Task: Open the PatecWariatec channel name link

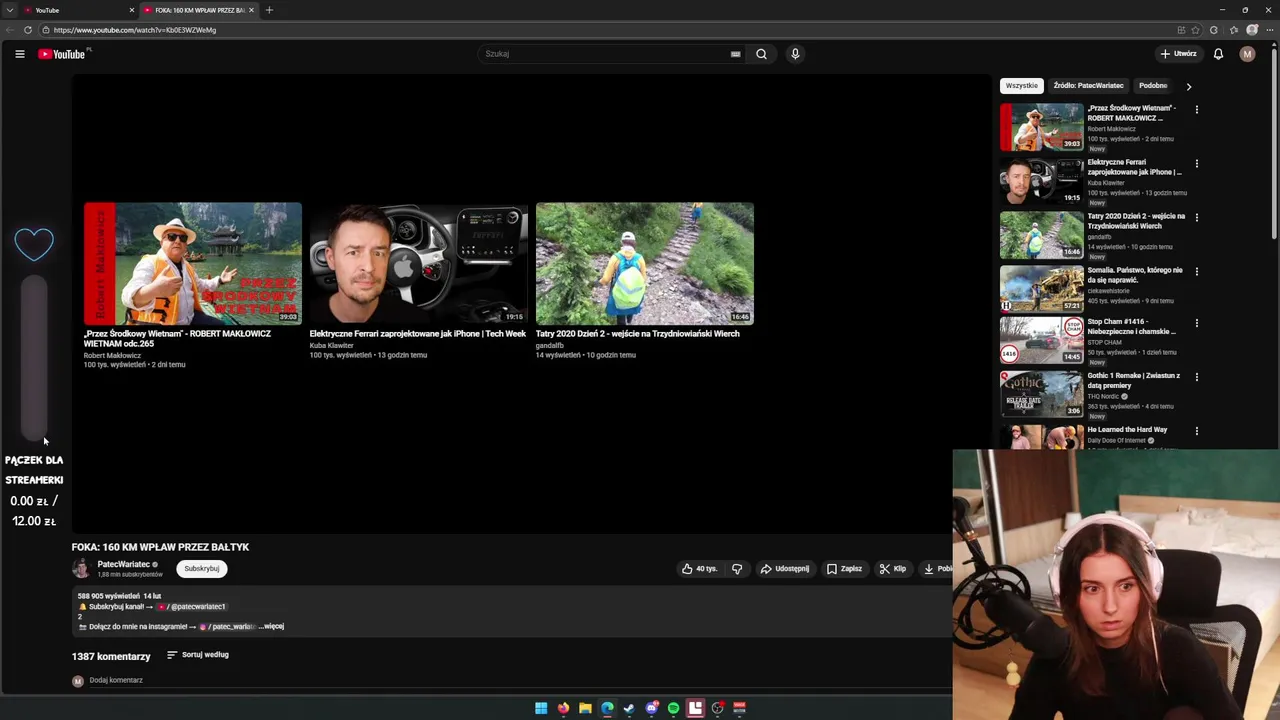Action: 124,564
